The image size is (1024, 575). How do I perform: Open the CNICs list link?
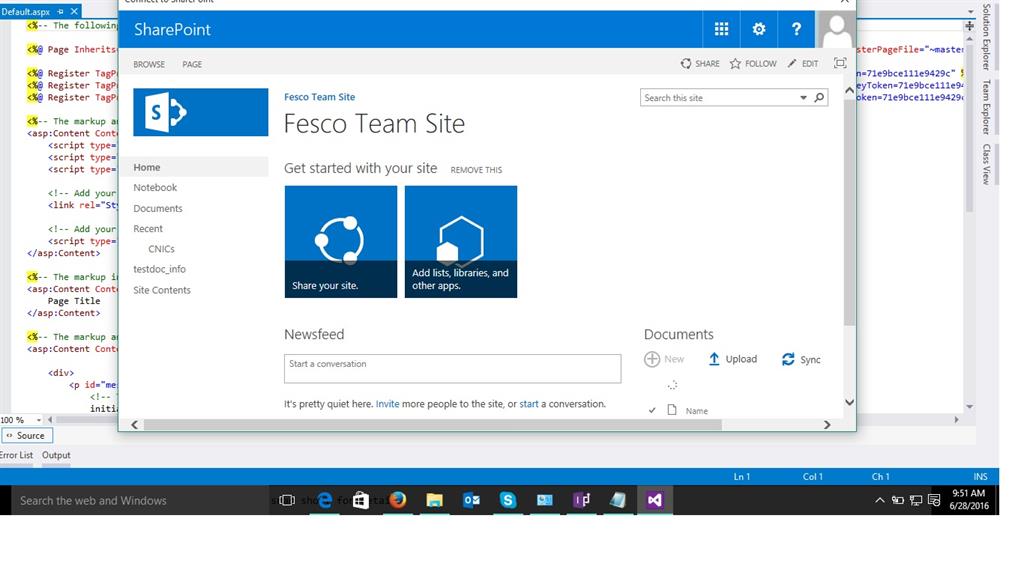tap(161, 249)
